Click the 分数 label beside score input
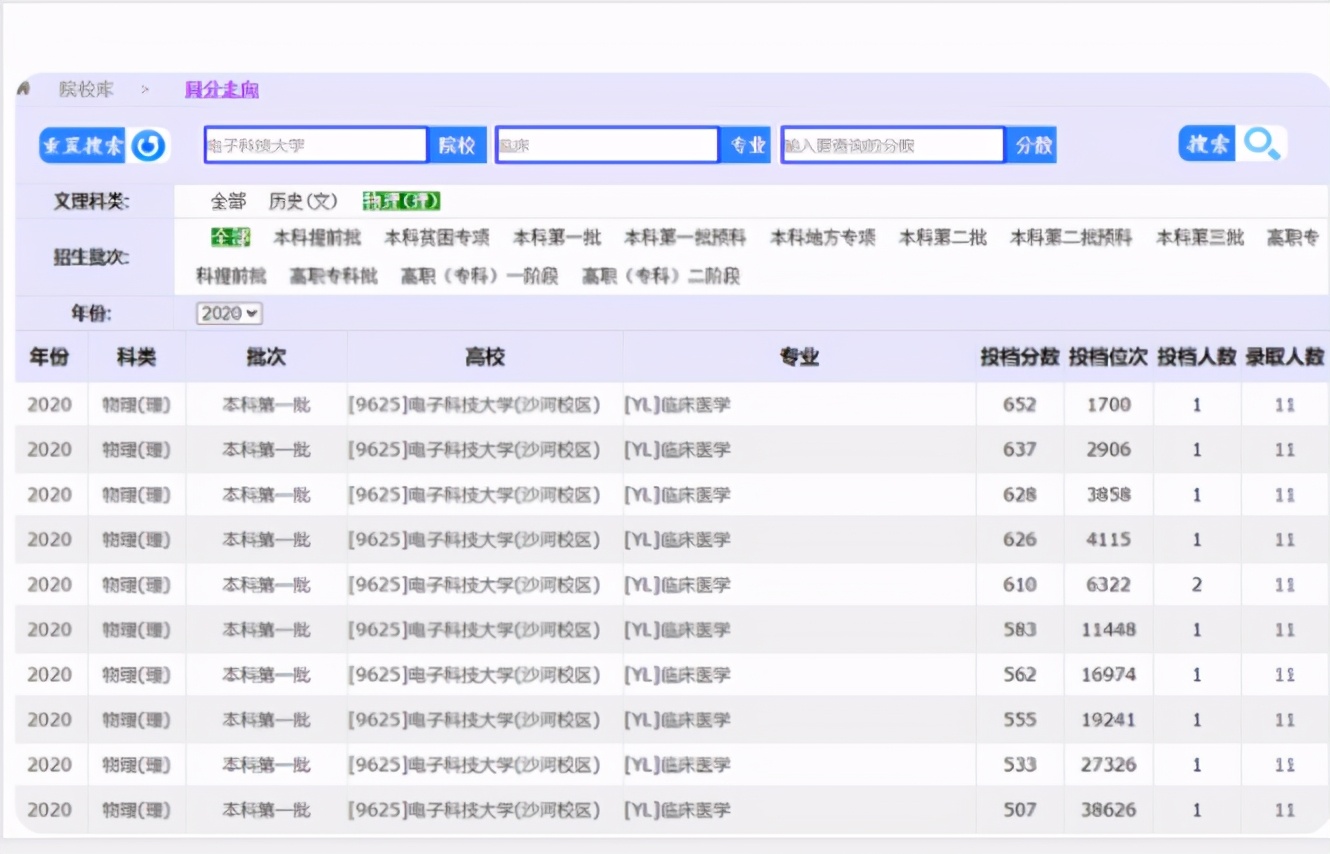The image size is (1330, 854). 1034,144
